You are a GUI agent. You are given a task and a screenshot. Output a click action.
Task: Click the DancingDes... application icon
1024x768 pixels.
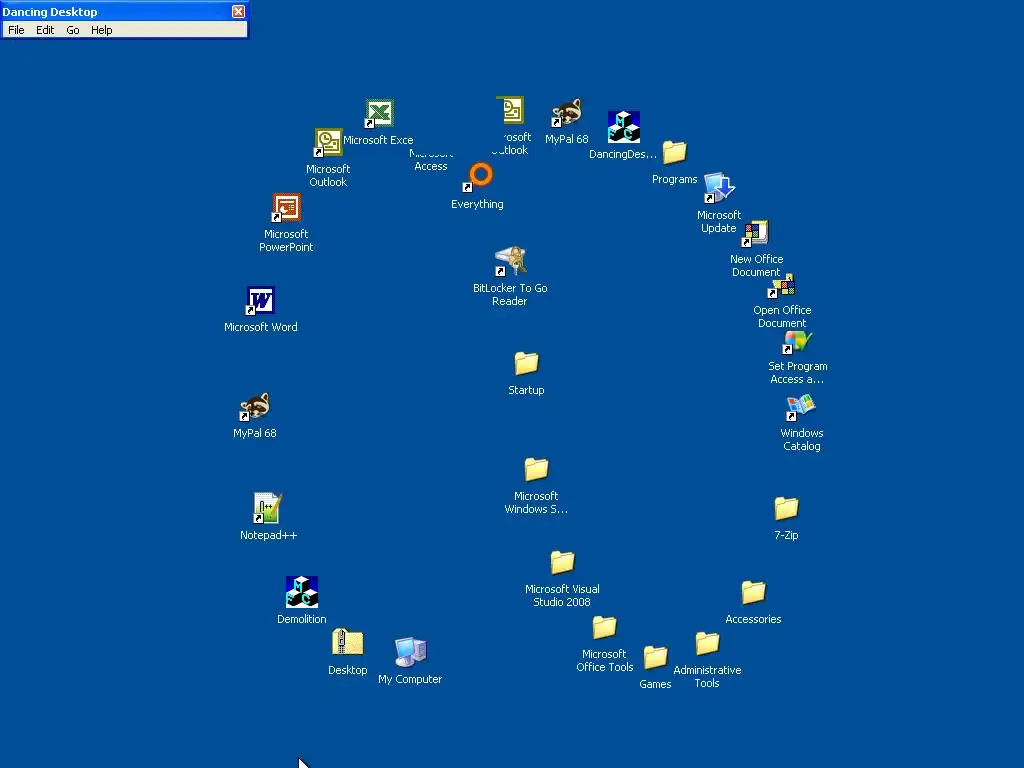tap(624, 127)
